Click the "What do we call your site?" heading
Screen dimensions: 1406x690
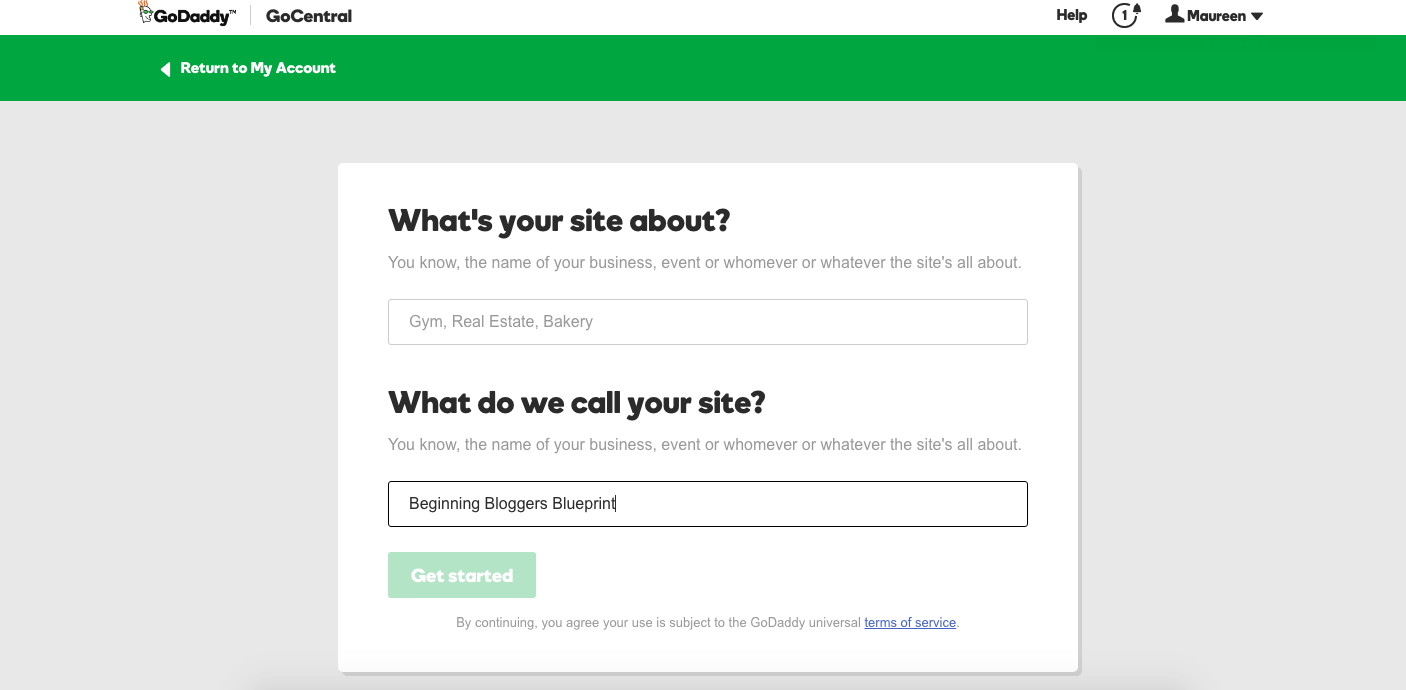(x=576, y=402)
